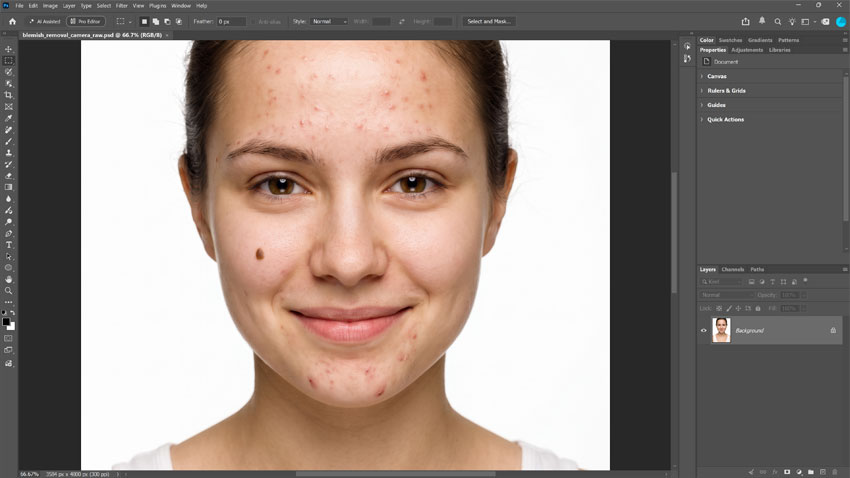Click the Background layer thumbnail
The height and width of the screenshot is (478, 850).
tap(721, 331)
